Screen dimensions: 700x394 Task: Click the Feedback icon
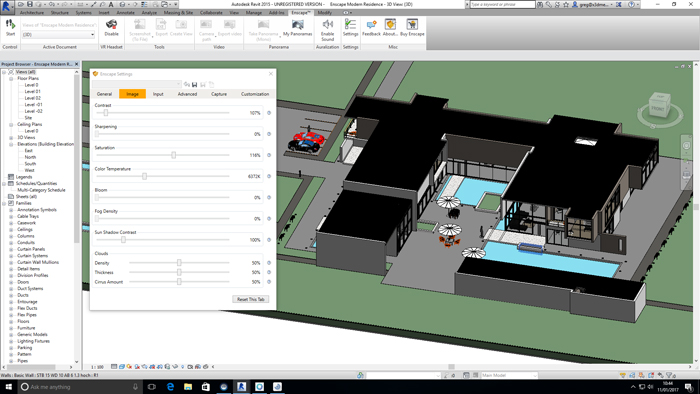coord(371,25)
